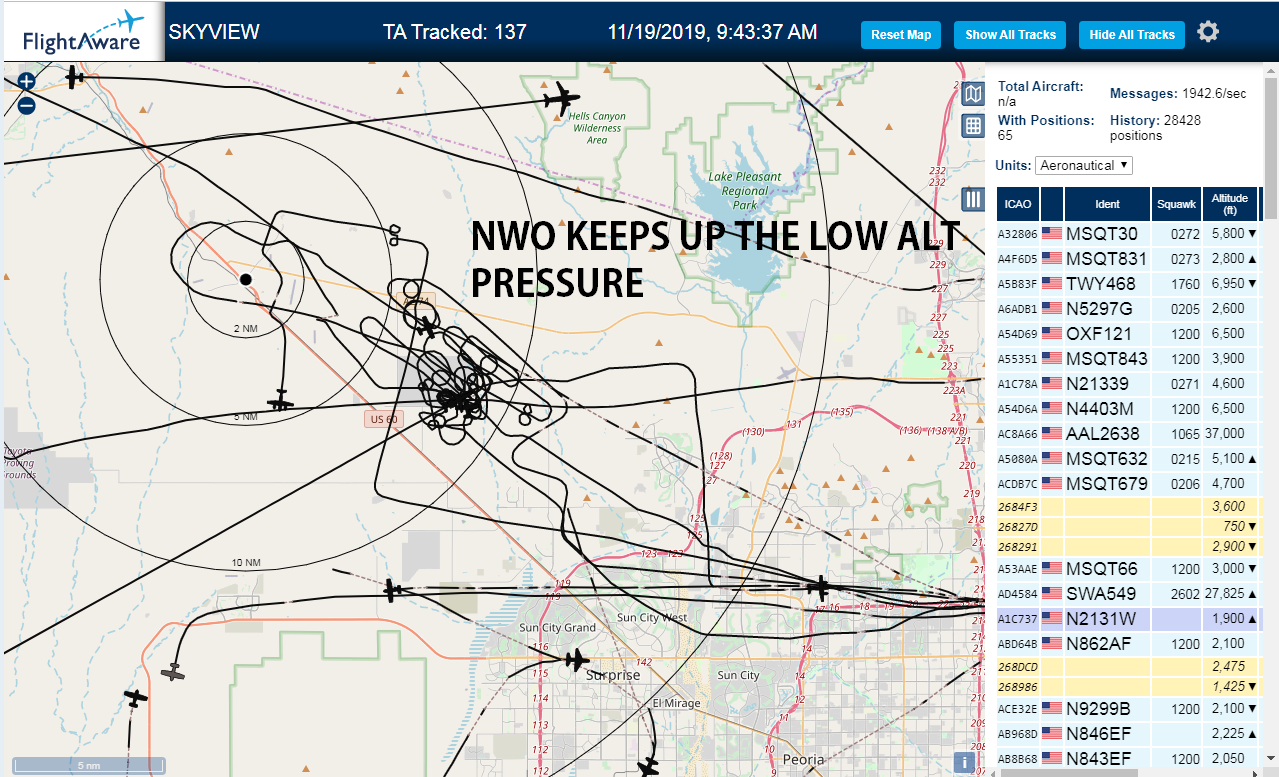
Task: Click the TA Tracked: 137 counter
Action: [455, 32]
